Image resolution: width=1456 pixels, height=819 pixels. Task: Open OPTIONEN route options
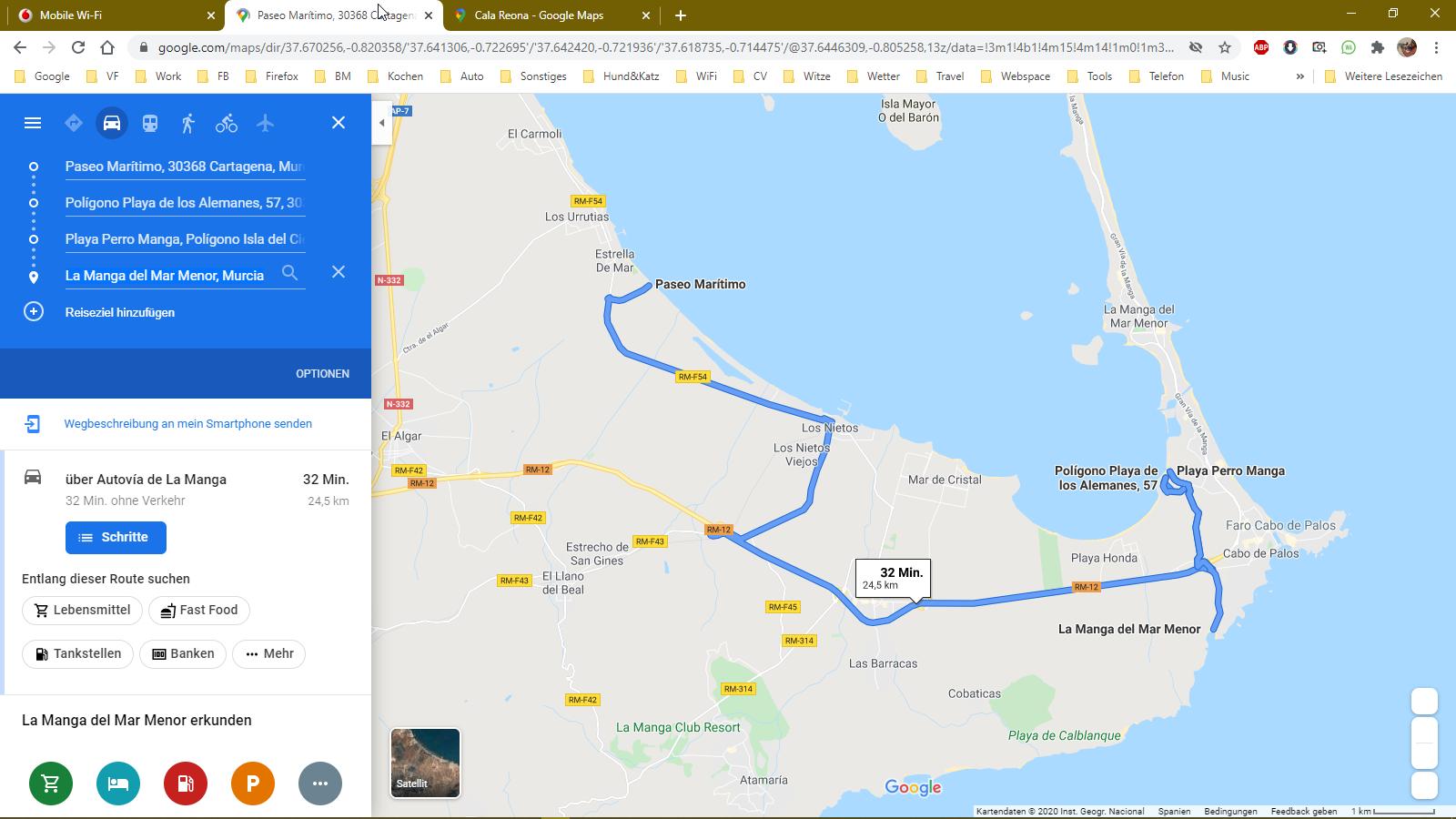point(322,374)
